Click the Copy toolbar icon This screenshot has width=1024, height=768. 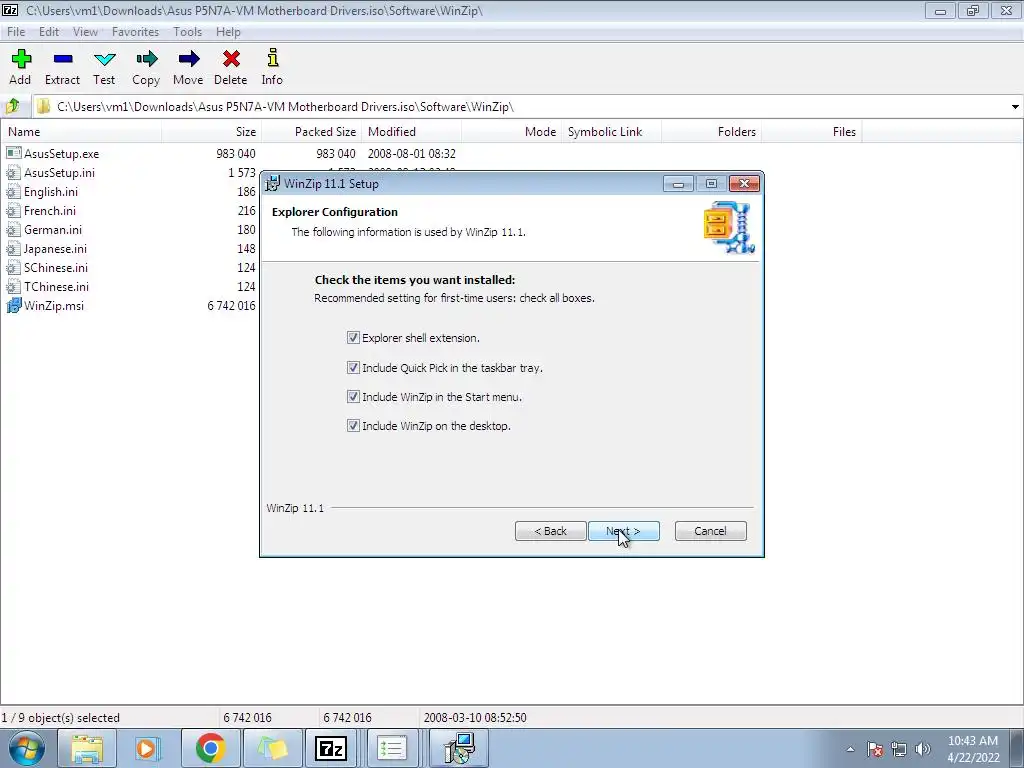(146, 59)
